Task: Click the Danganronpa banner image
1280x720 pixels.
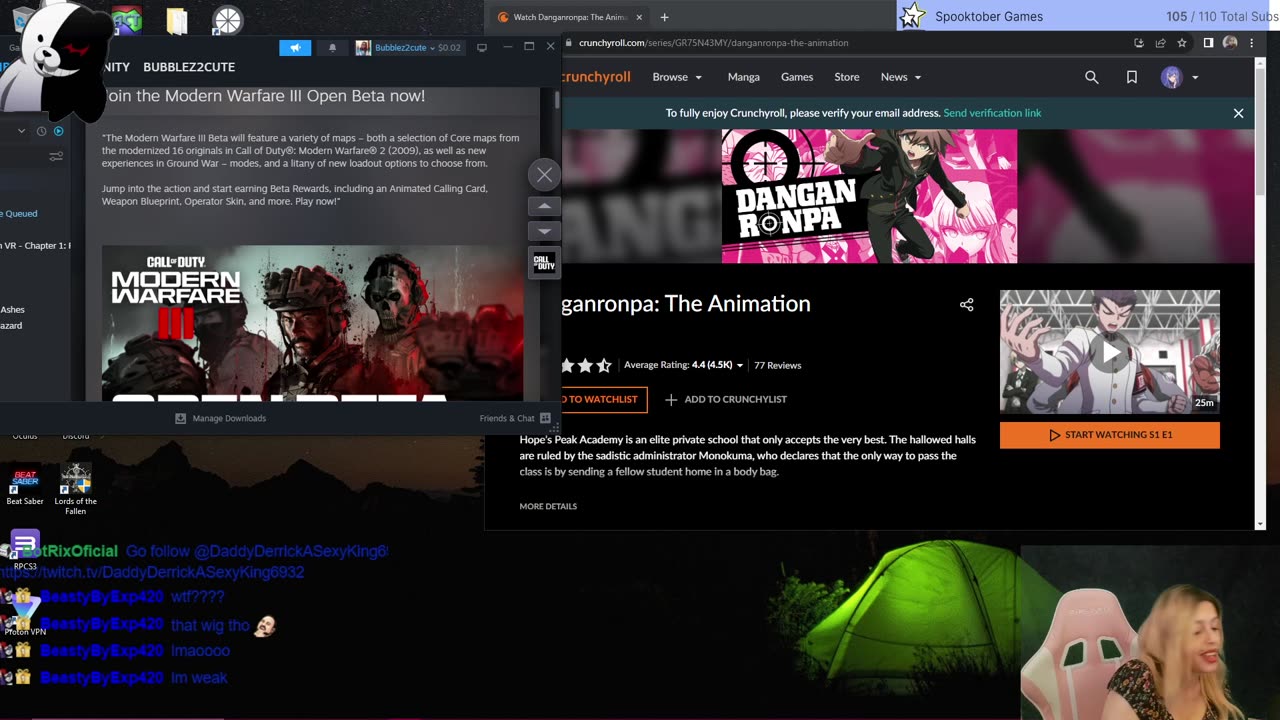Action: 869,196
